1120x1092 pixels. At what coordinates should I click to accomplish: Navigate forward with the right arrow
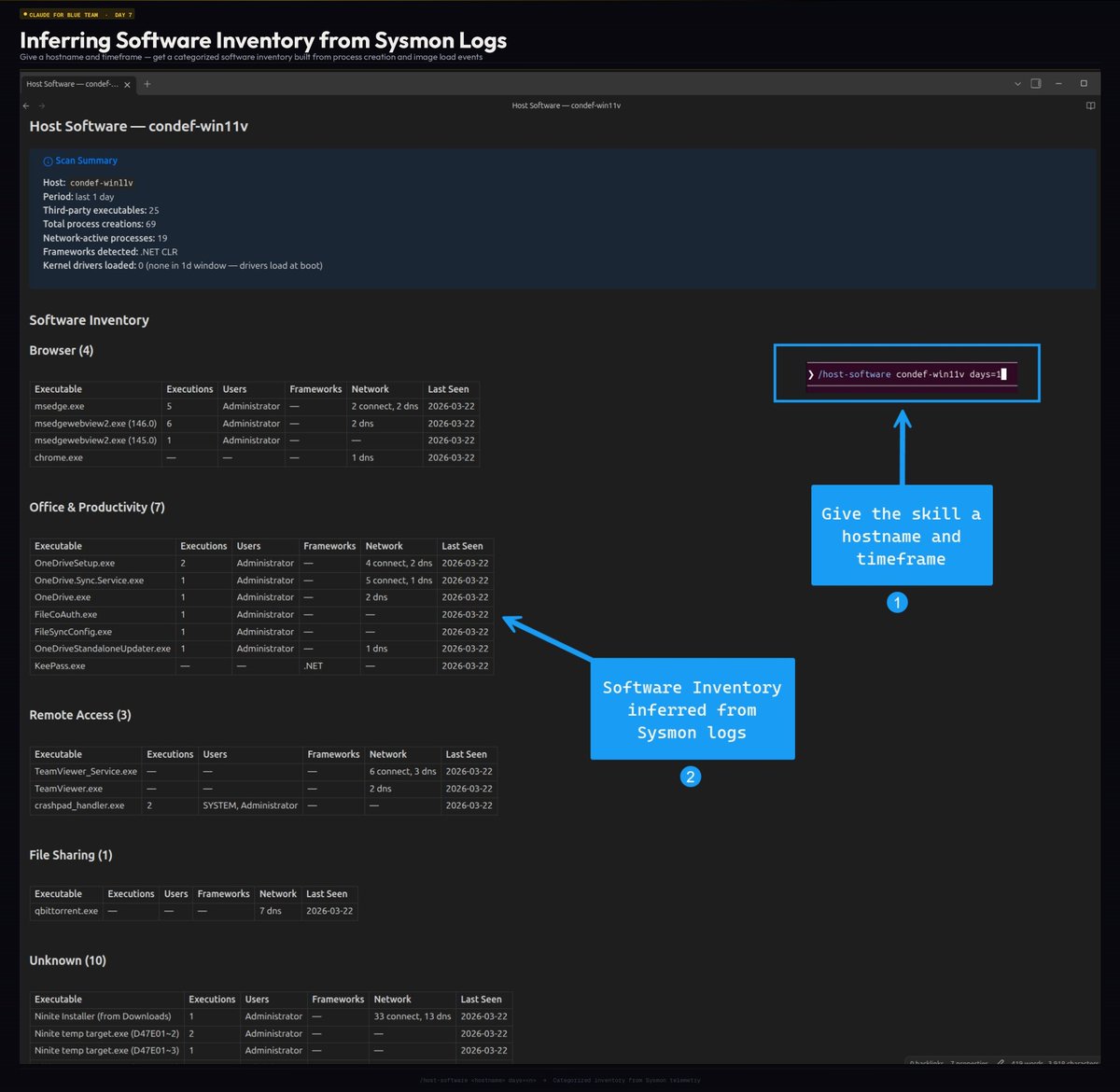(41, 105)
